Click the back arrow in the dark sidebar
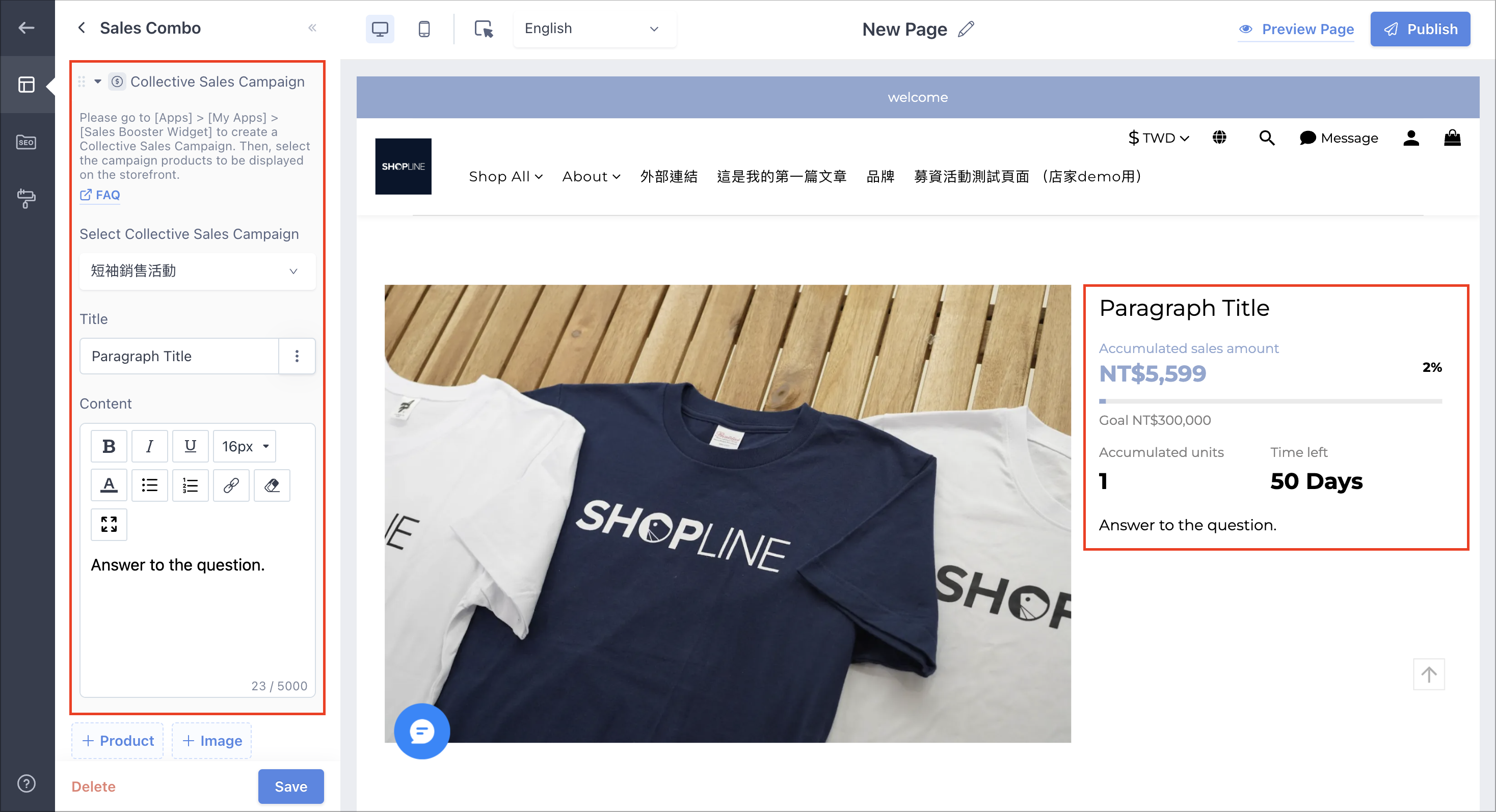1496x812 pixels. 26,28
